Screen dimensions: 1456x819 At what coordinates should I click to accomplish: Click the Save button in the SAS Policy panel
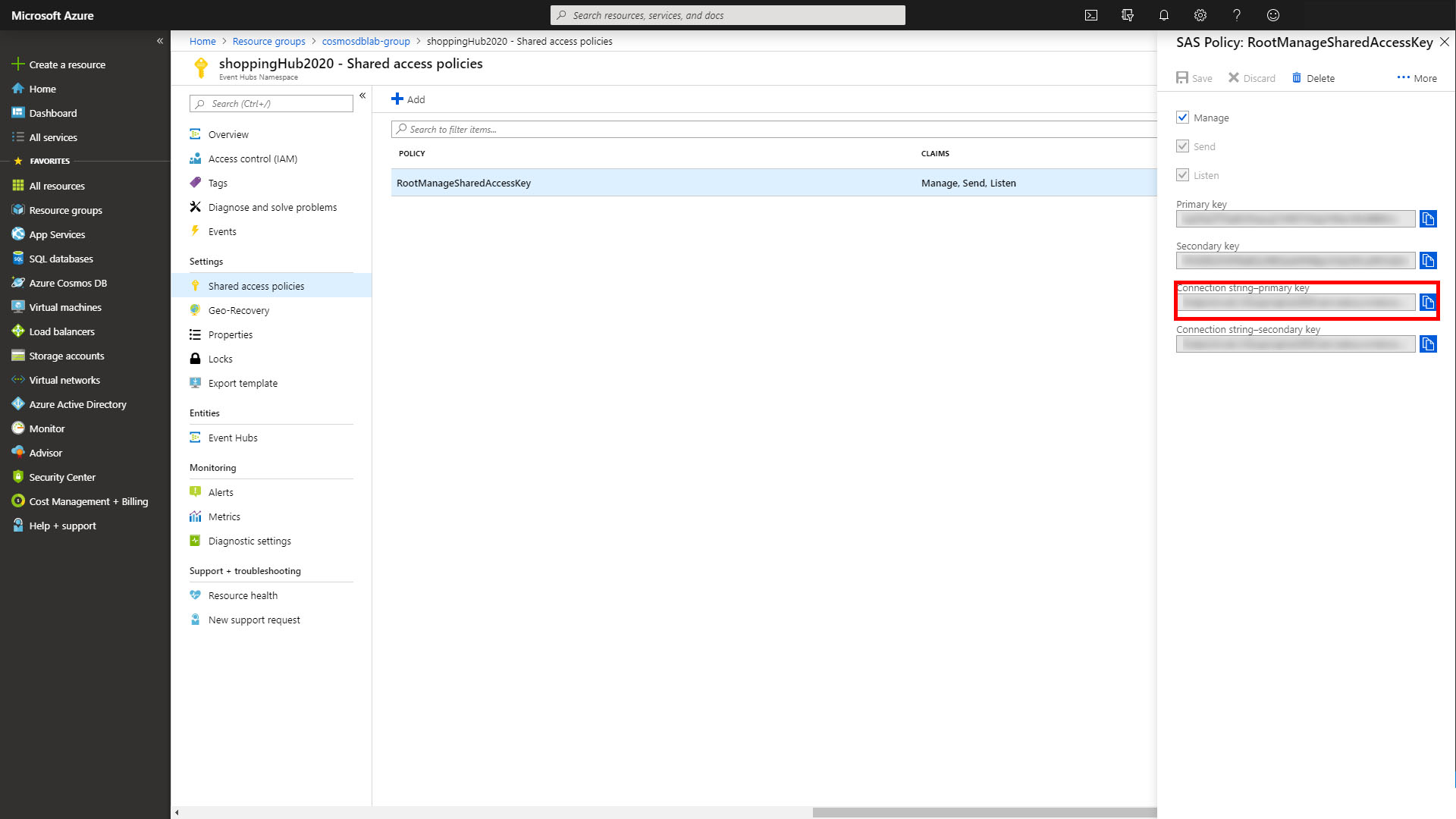pos(1194,78)
